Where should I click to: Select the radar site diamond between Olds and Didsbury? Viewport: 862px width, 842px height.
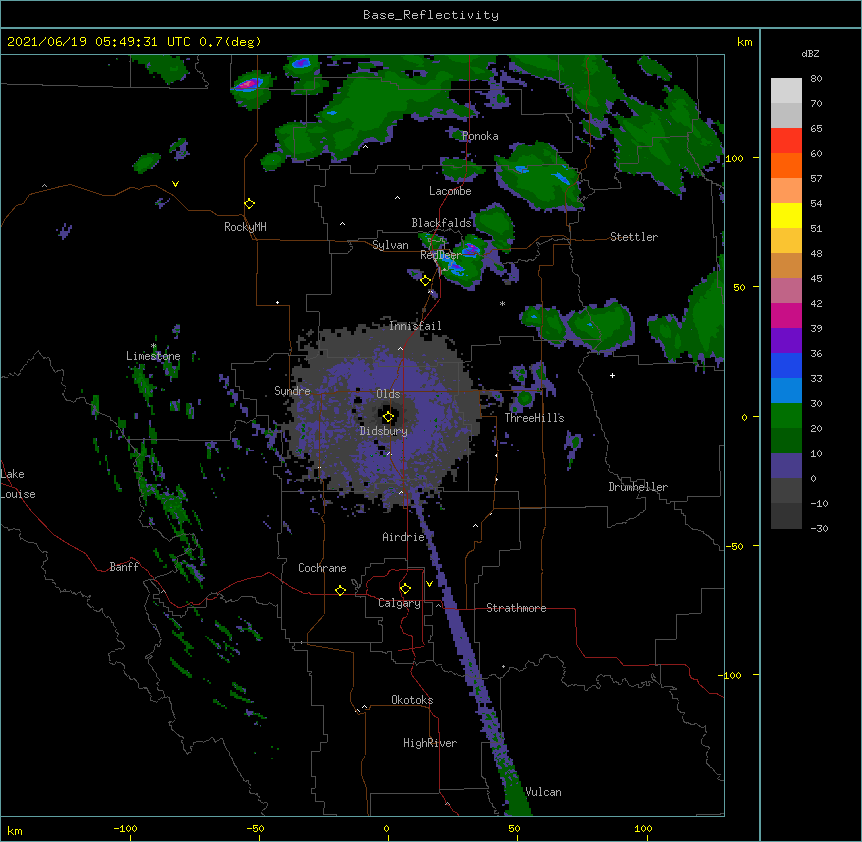pos(389,417)
